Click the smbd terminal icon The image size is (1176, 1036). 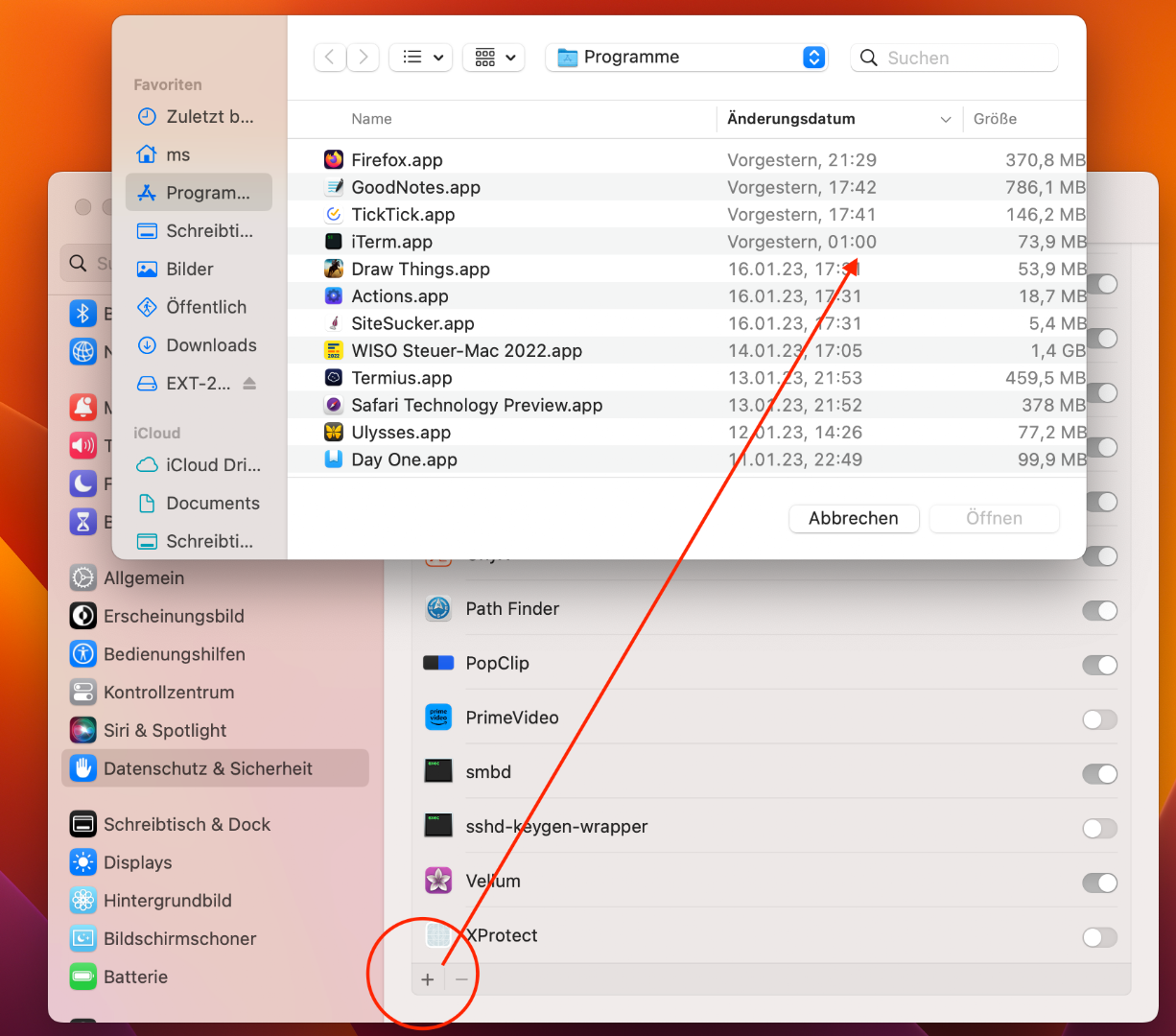tap(438, 772)
